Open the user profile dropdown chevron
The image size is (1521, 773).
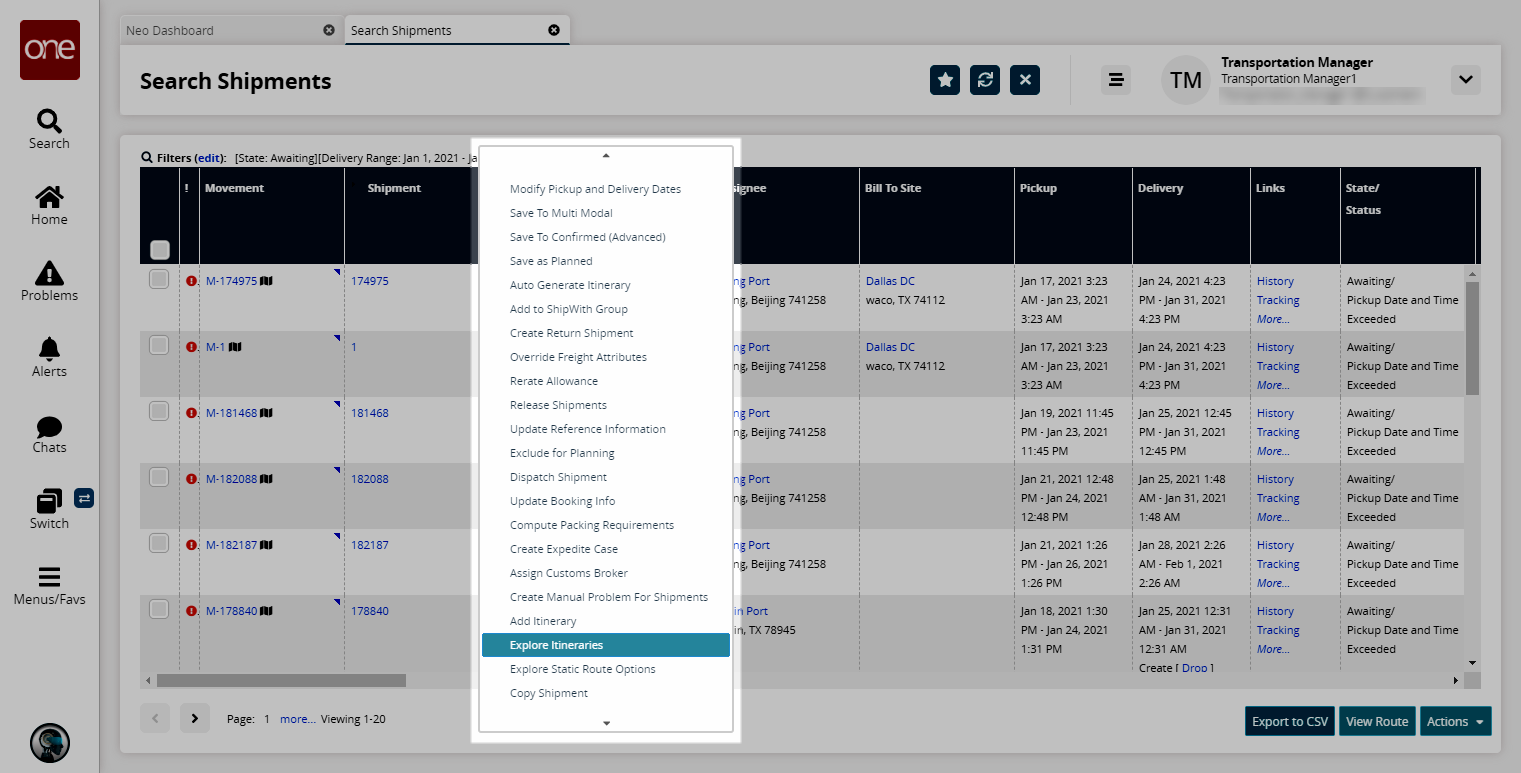point(1465,80)
